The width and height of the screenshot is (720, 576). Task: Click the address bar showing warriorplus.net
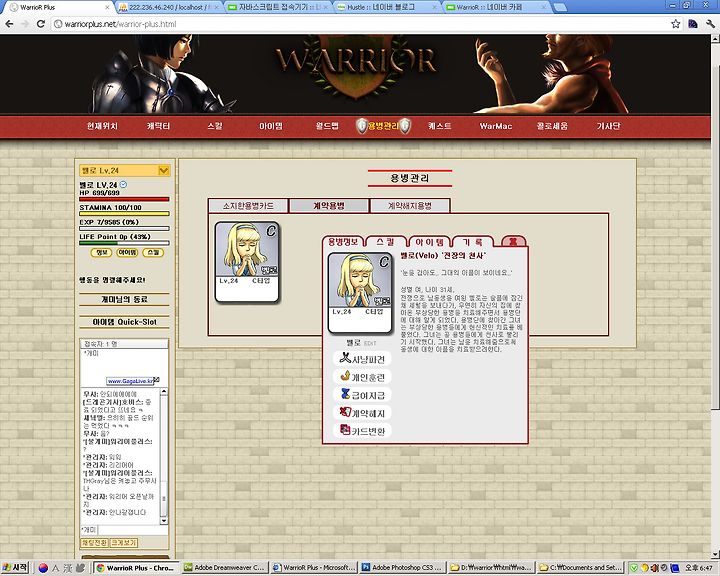pyautogui.click(x=358, y=24)
